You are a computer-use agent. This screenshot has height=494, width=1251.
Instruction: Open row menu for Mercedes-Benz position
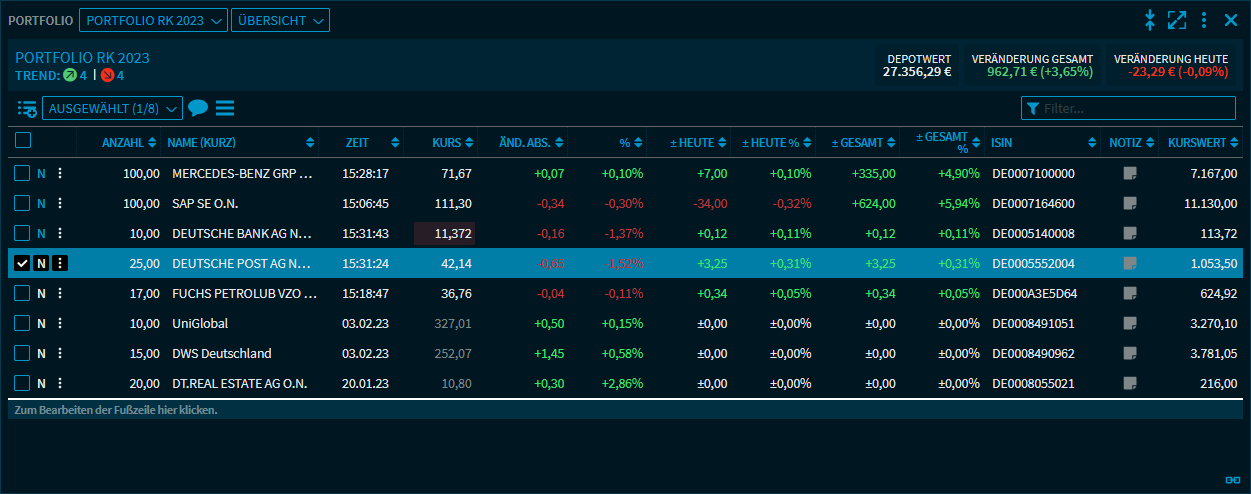click(x=60, y=173)
